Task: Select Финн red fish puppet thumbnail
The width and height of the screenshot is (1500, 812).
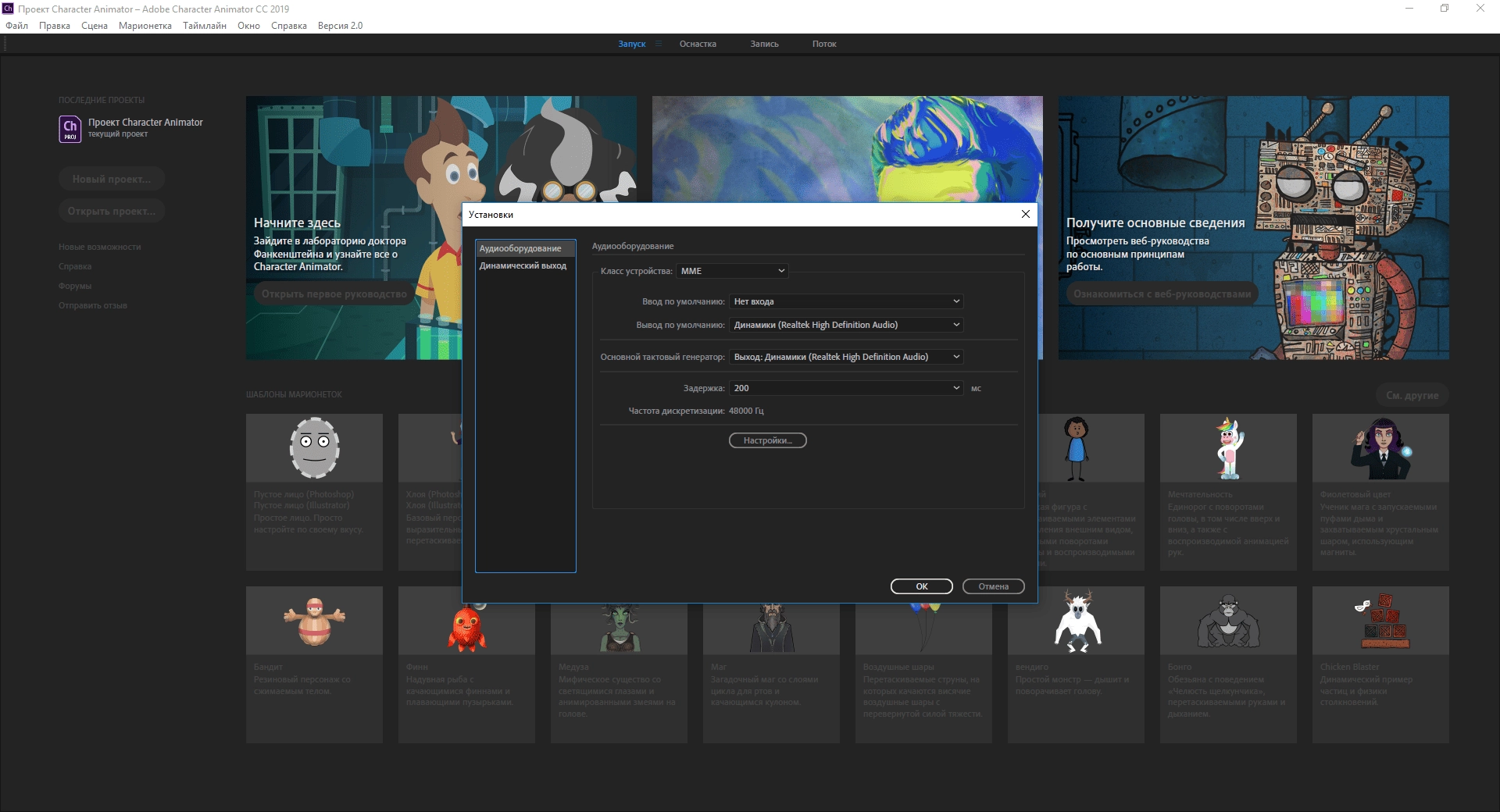Action: click(466, 629)
